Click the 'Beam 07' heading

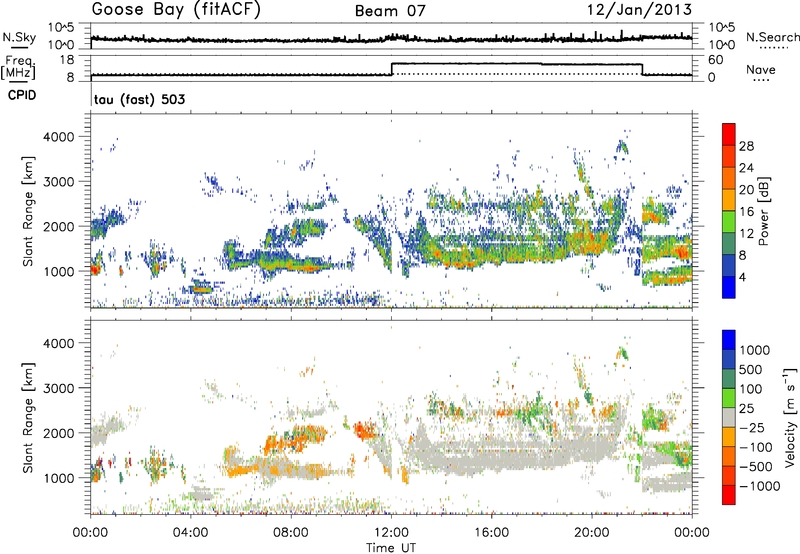click(x=390, y=11)
